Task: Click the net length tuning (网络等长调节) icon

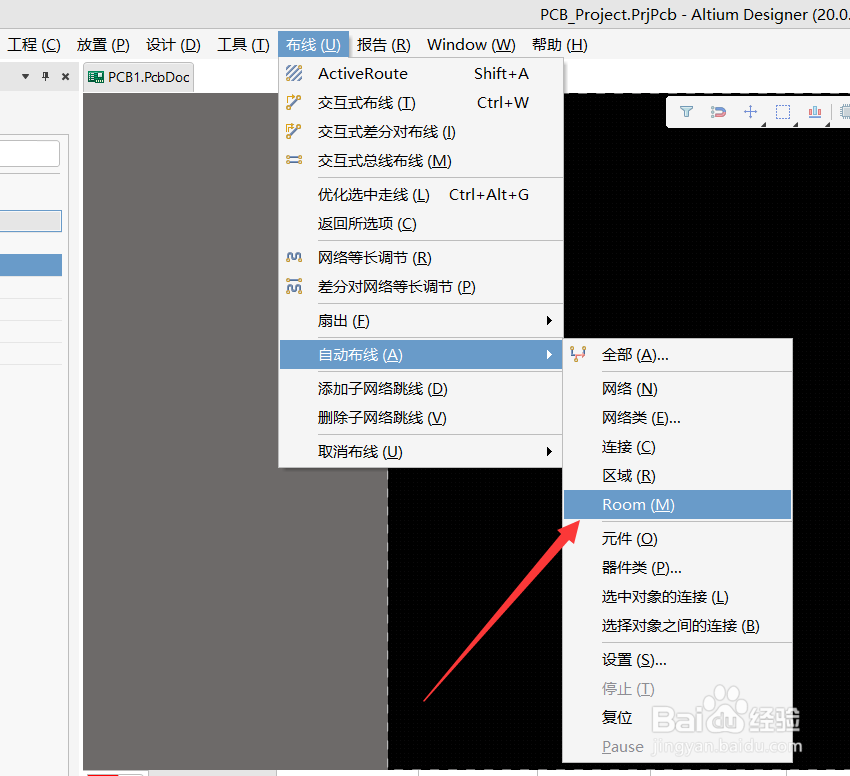Action: [x=294, y=257]
